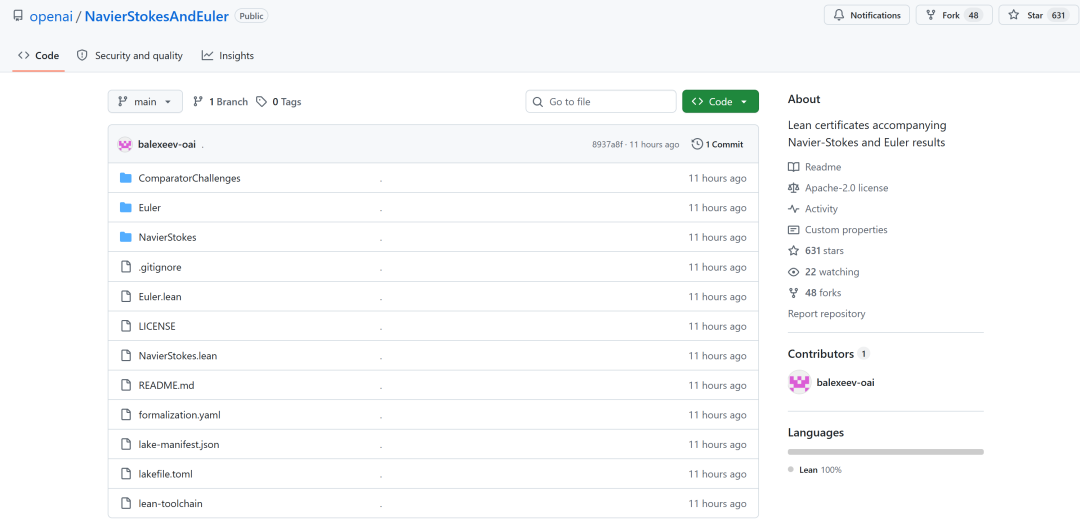Click the license scale icon near Apache-2.0

point(793,188)
